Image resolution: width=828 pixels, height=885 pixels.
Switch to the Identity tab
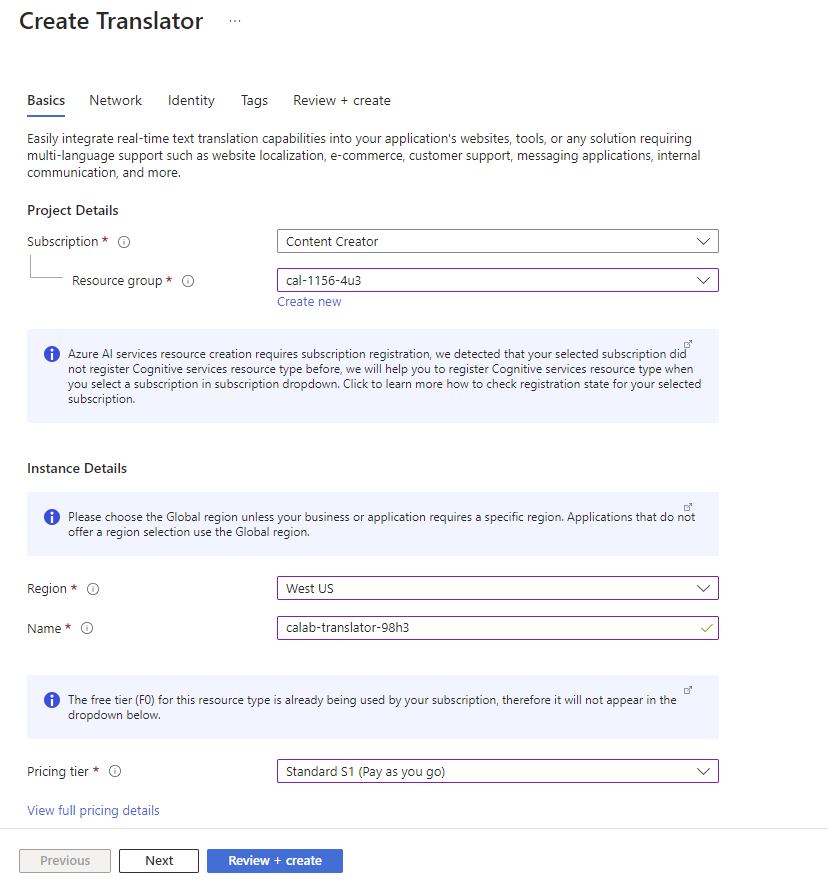pos(191,100)
